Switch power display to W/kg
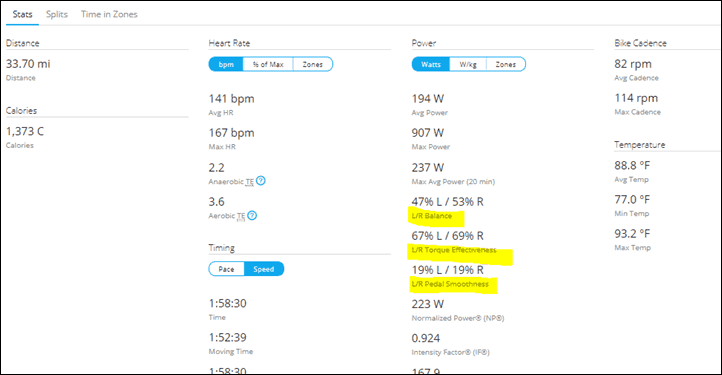This screenshot has width=722, height=375. tap(468, 64)
